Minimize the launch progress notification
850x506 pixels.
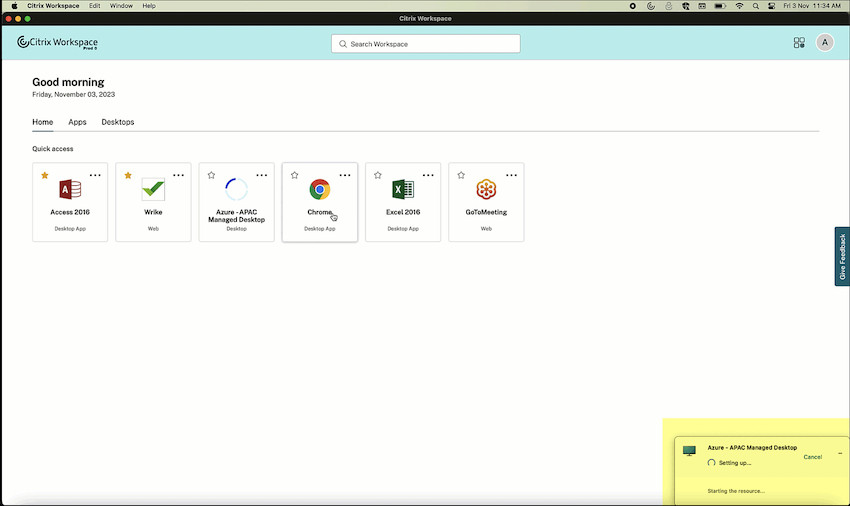click(840, 453)
